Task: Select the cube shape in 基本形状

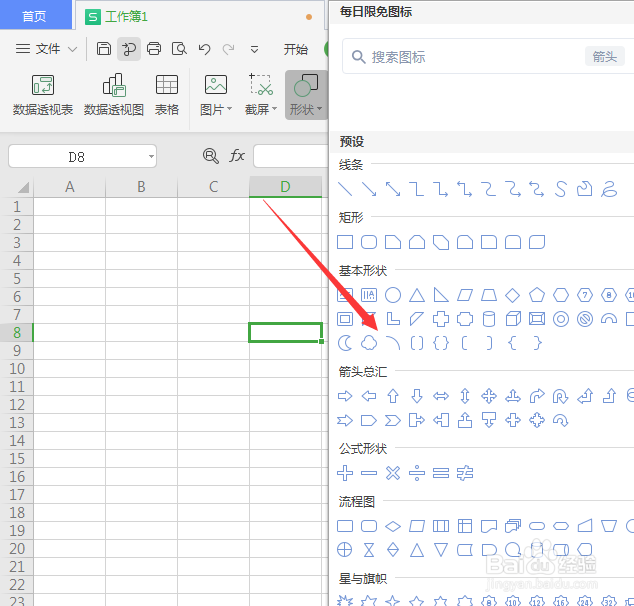Action: (513, 319)
